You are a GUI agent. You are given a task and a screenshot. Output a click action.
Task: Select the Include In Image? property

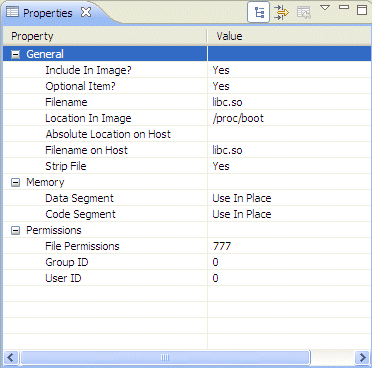coord(88,70)
